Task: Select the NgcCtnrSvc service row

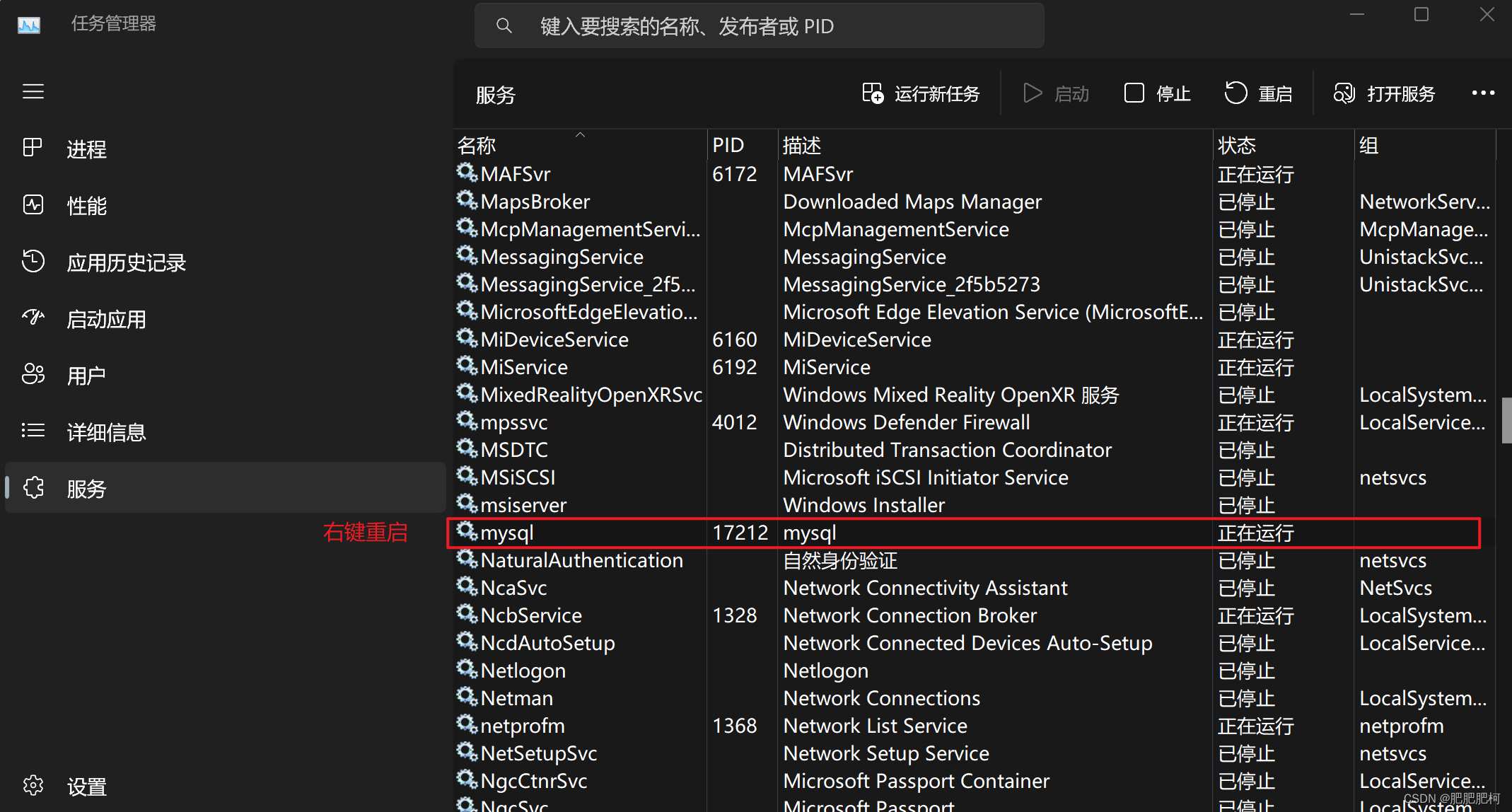Action: tap(975, 781)
